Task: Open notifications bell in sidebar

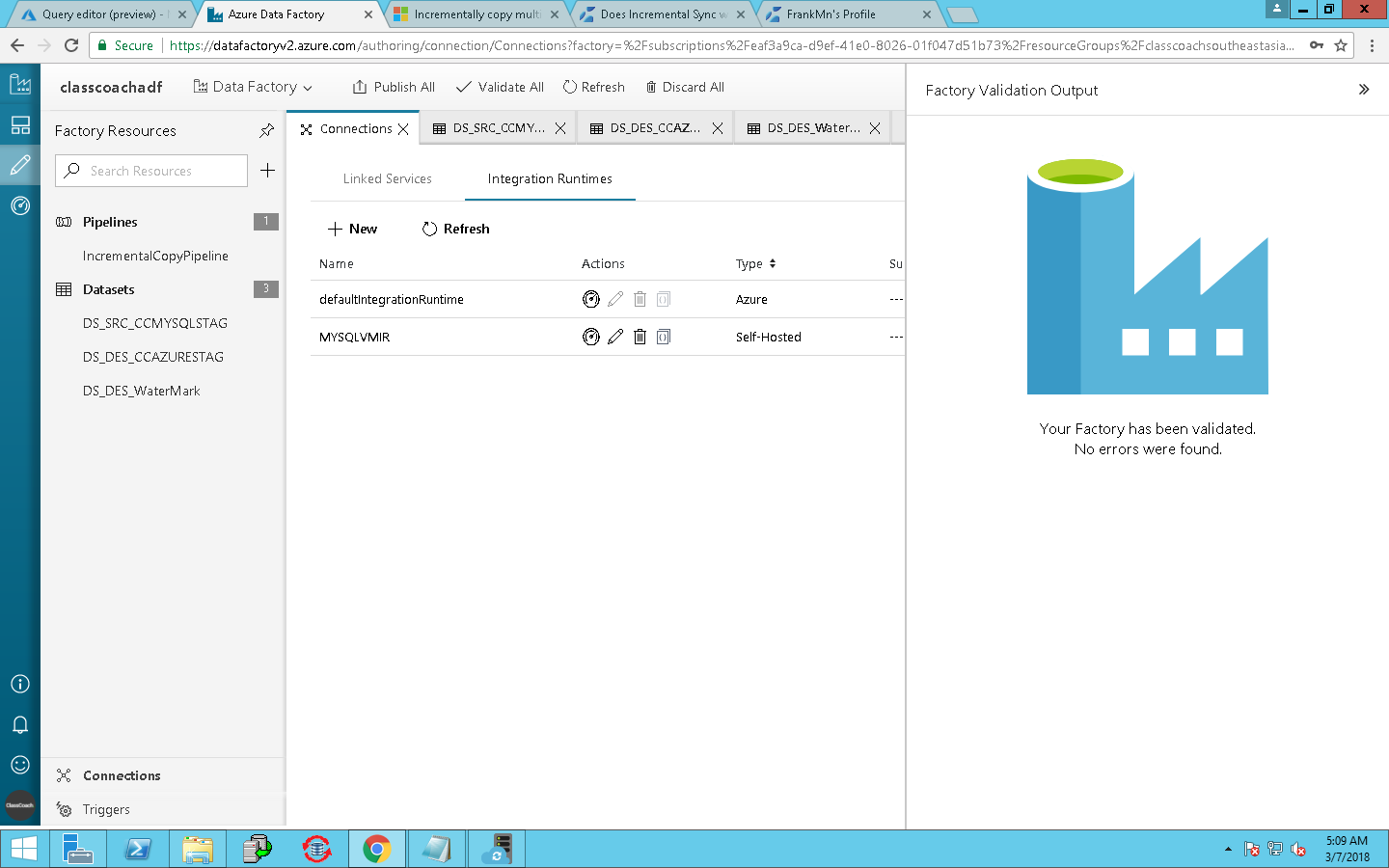Action: pyautogui.click(x=20, y=724)
